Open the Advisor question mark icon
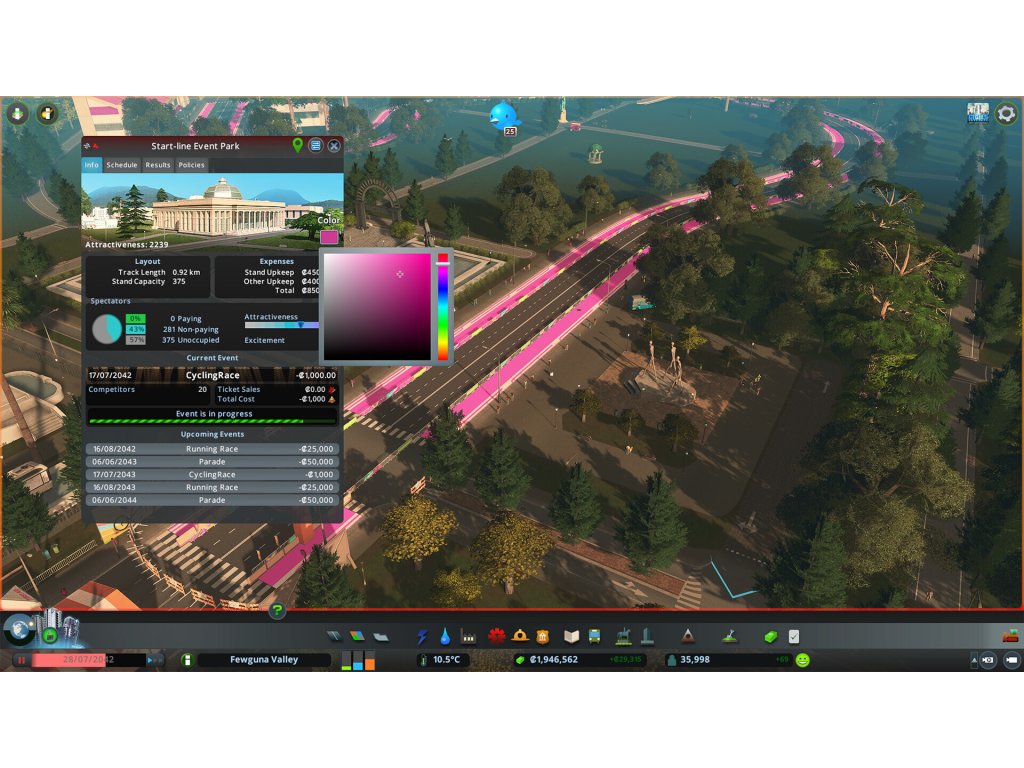This screenshot has width=1024, height=768. tap(277, 611)
